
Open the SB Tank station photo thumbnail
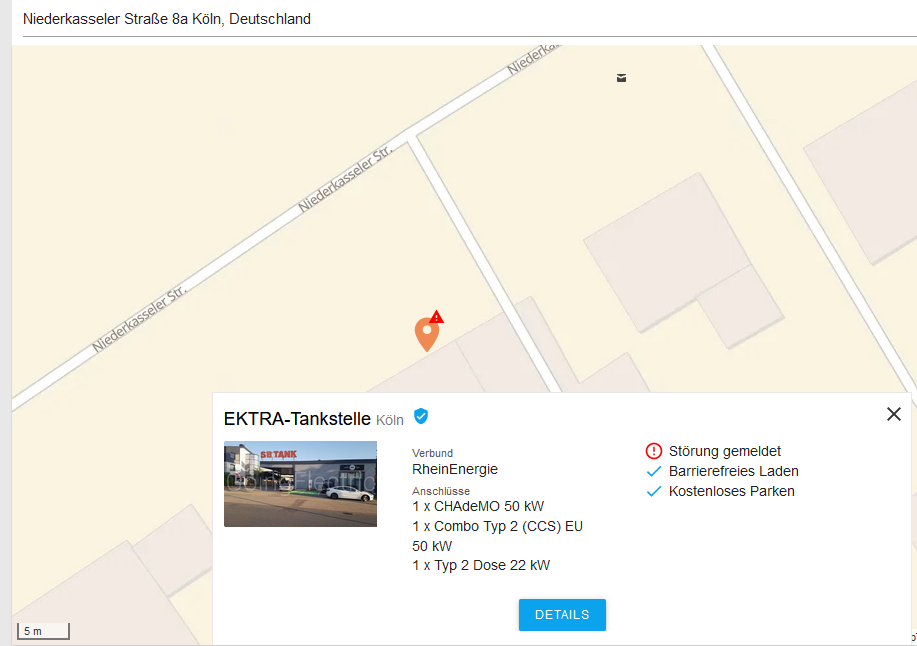point(301,484)
